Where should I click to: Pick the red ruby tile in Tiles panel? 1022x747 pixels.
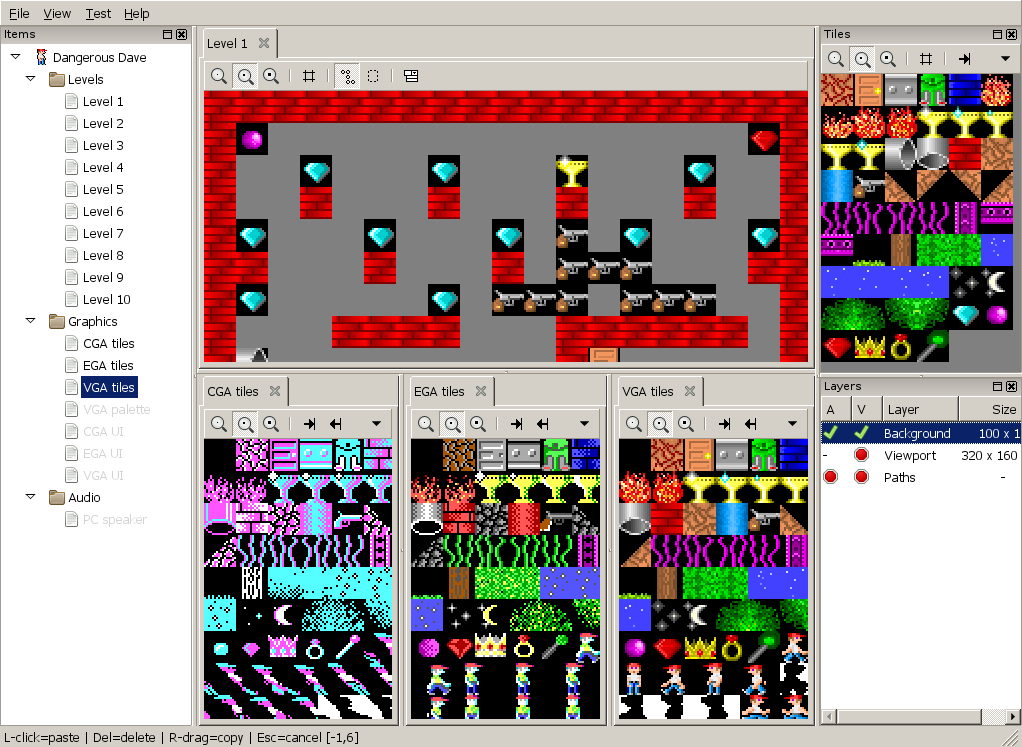pyautogui.click(x=837, y=347)
